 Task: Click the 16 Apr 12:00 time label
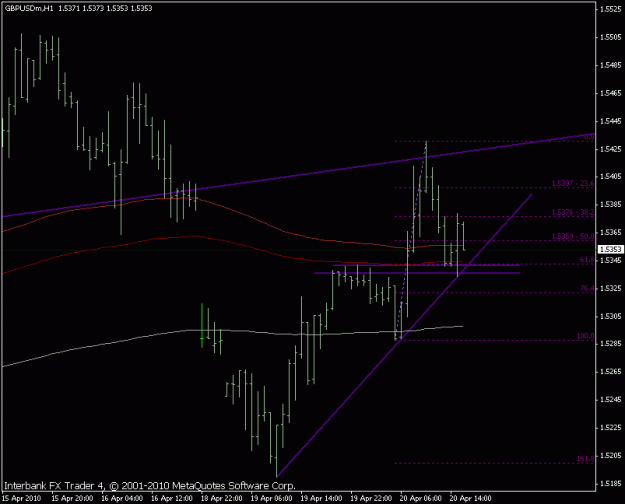point(172,498)
